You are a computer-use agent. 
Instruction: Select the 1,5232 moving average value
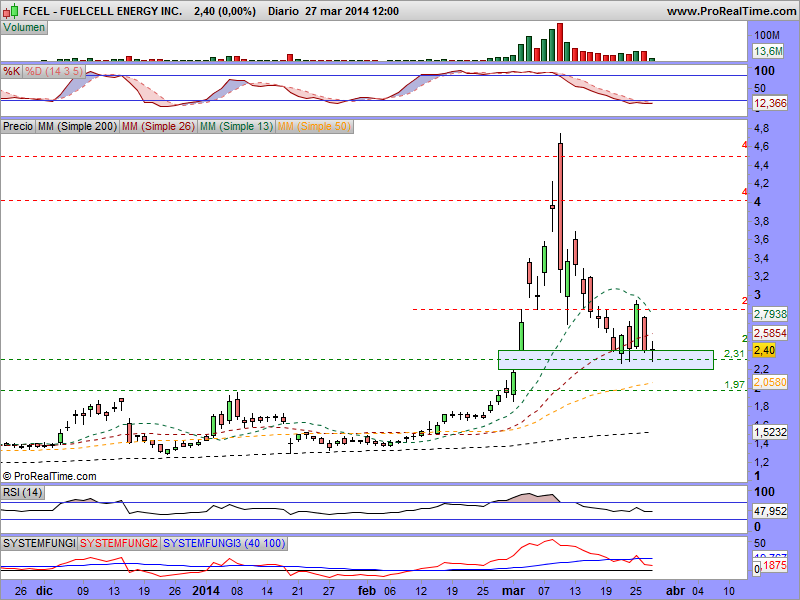770,432
